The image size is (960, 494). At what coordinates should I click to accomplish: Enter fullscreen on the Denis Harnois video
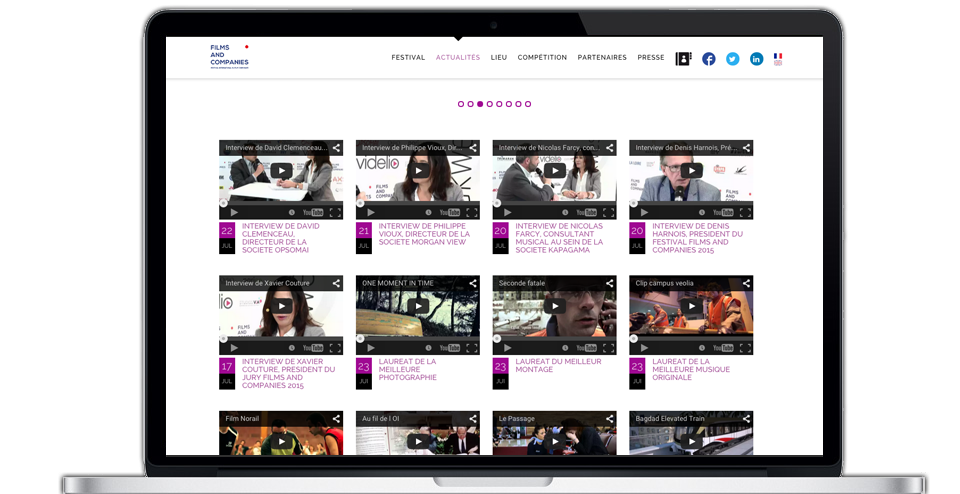tap(745, 213)
